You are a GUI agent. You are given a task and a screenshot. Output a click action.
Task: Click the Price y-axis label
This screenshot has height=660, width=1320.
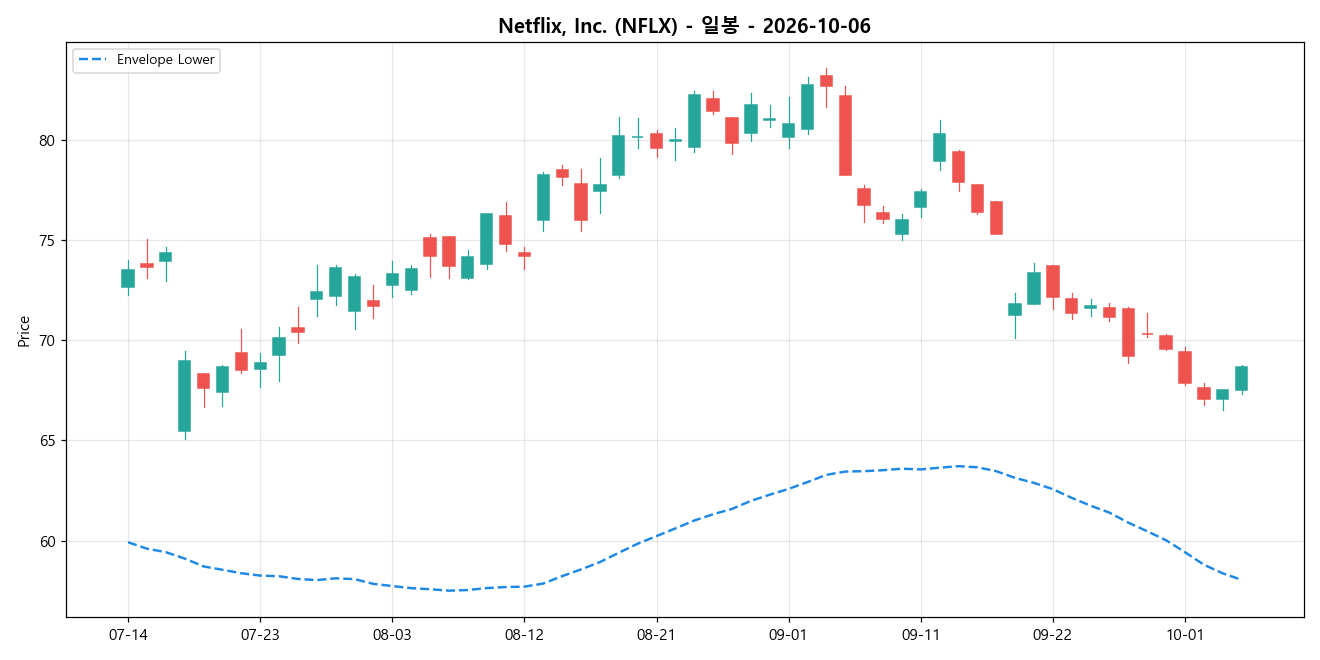point(24,330)
